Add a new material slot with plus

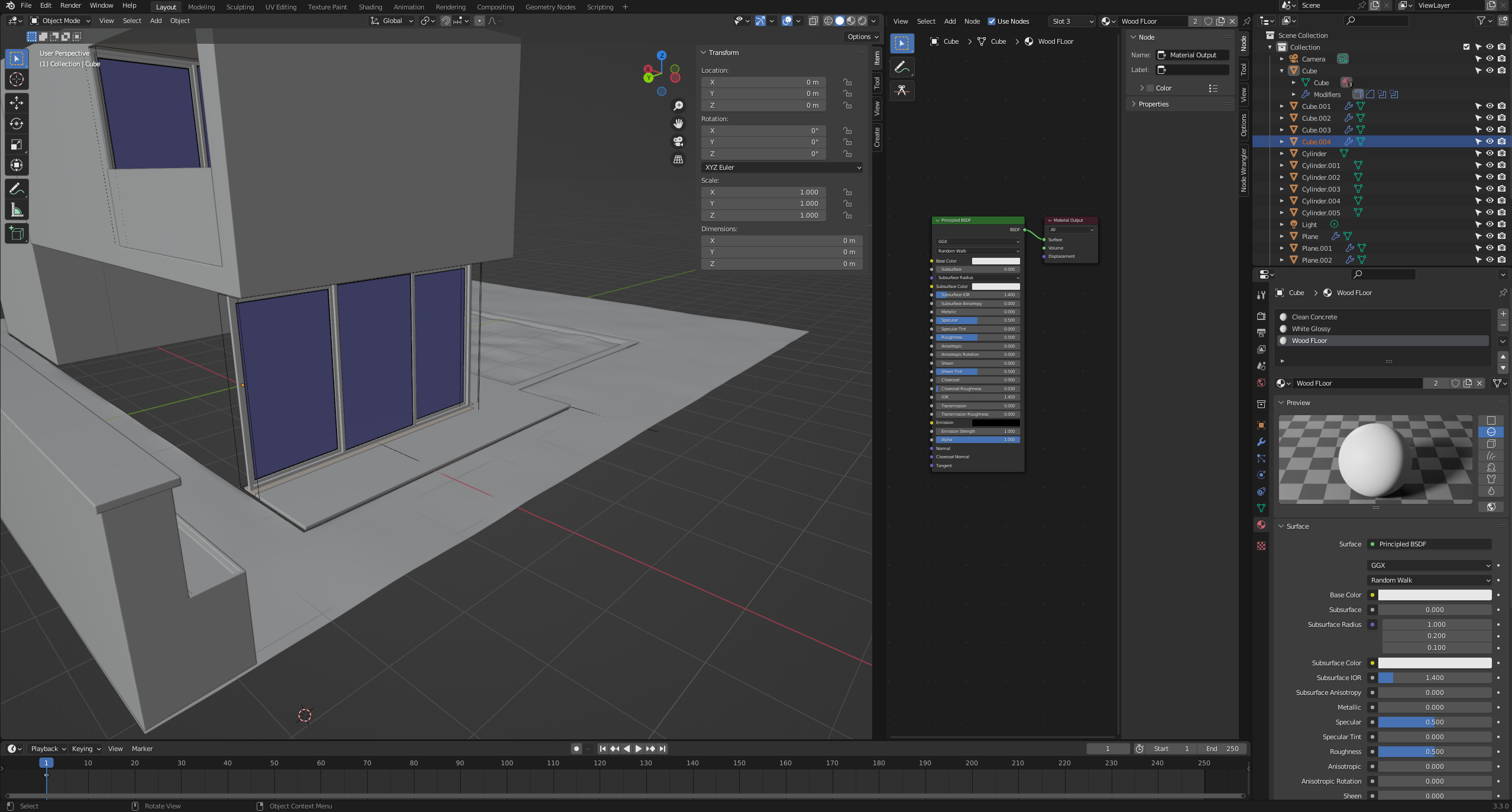(x=1503, y=314)
